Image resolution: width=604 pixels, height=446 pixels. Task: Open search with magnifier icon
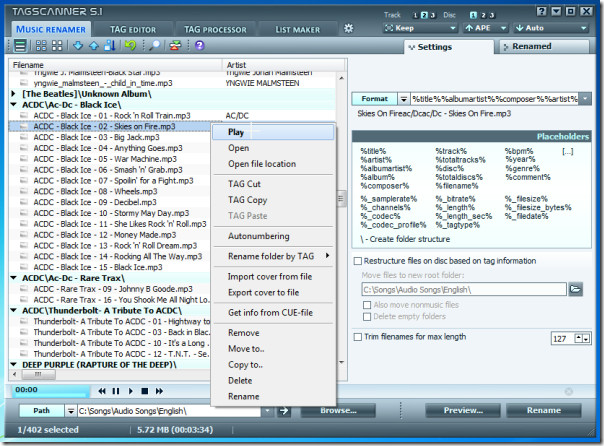pyautogui.click(x=154, y=45)
